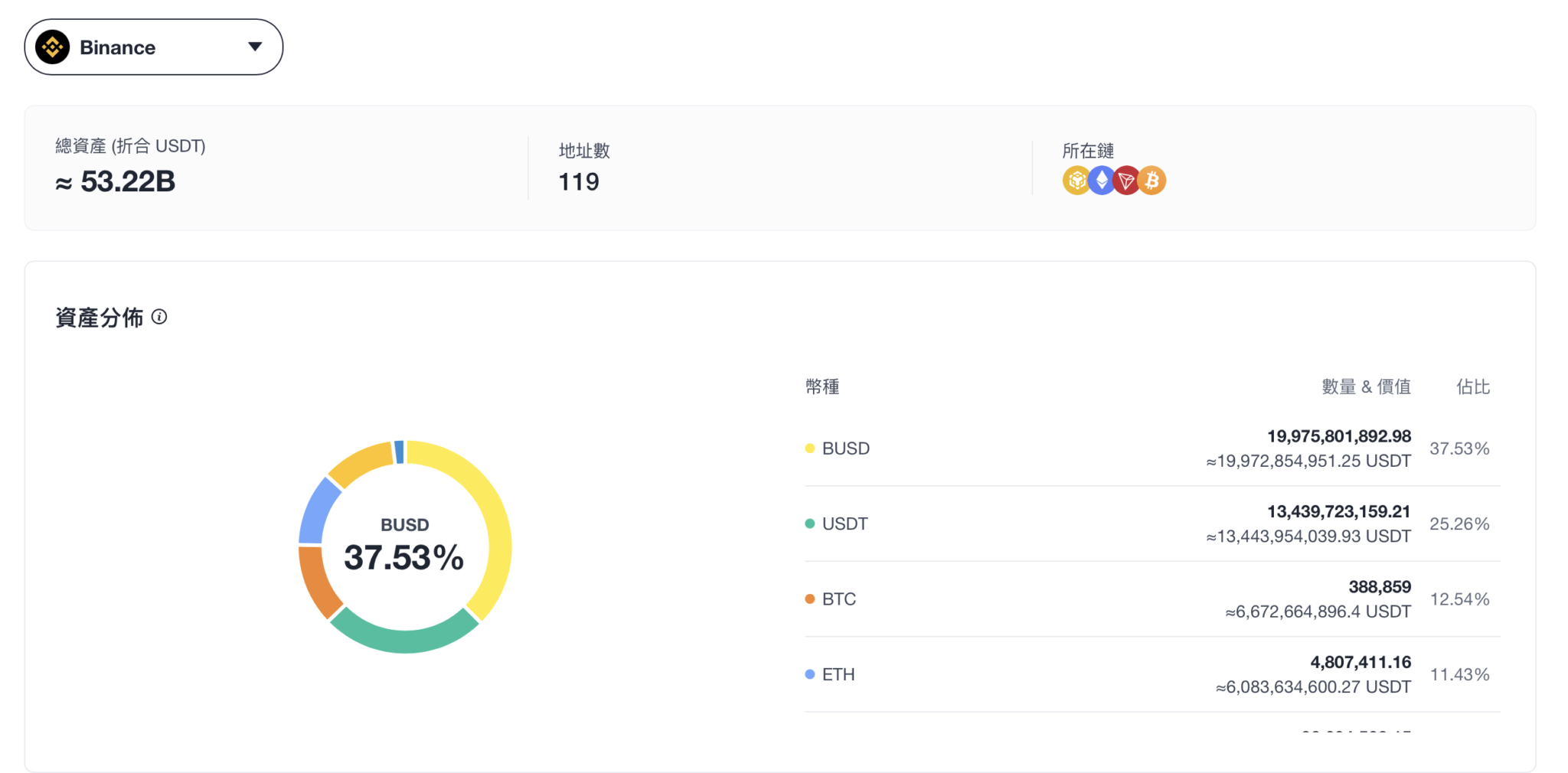This screenshot has height=773, width=1568.
Task: Select the BTC row label
Action: [838, 599]
